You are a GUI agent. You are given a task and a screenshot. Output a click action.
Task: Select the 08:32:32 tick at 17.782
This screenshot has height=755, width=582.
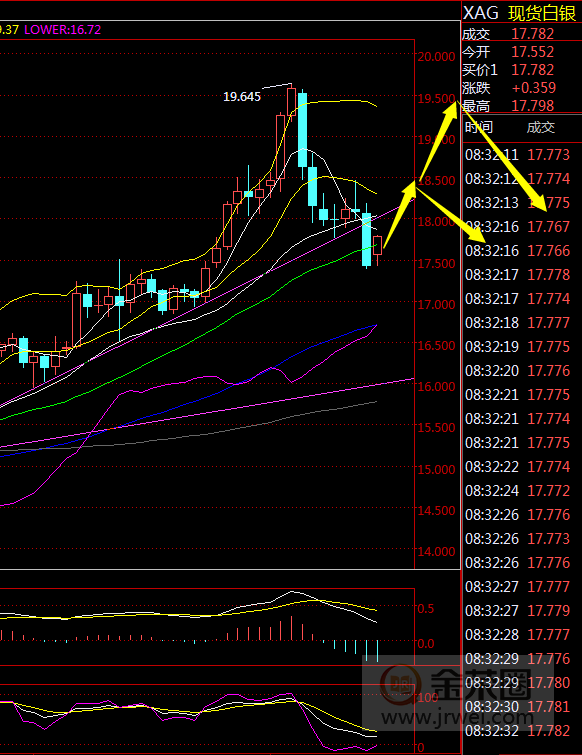(517, 731)
